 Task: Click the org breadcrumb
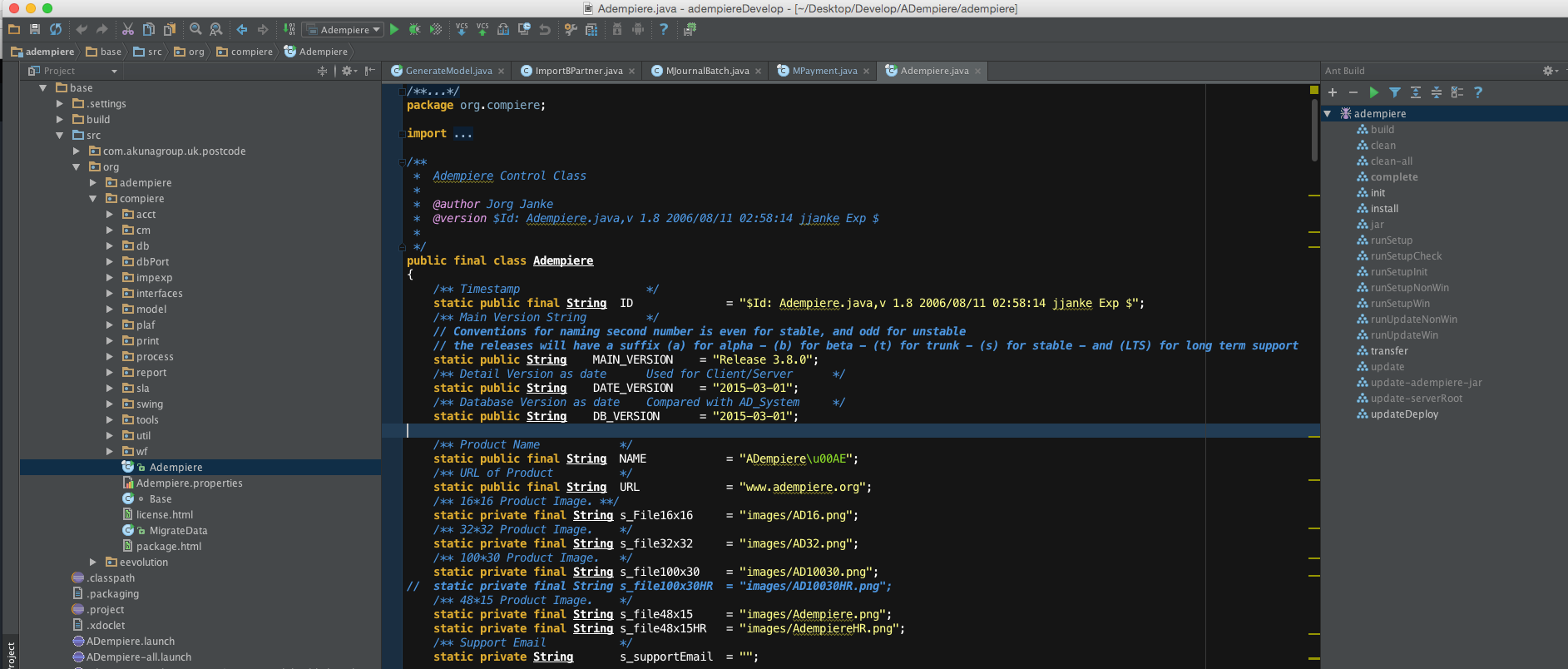pyautogui.click(x=189, y=52)
